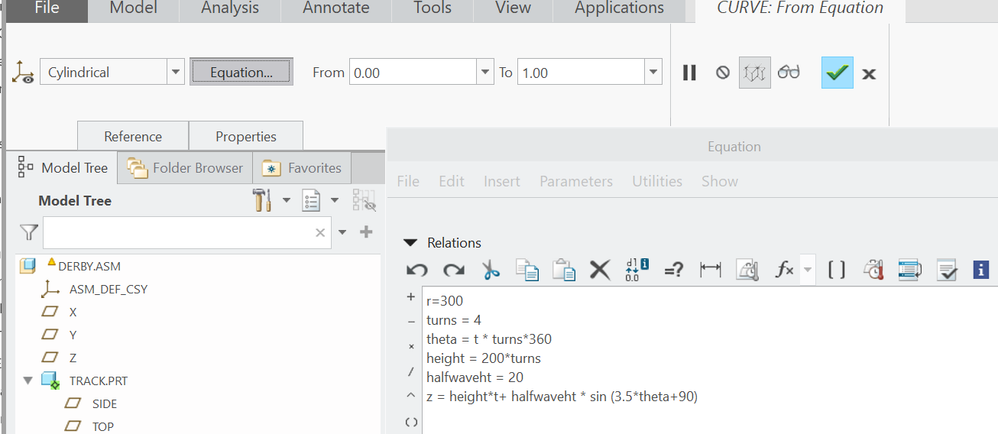Image resolution: width=998 pixels, height=434 pixels.
Task: Toggle the glasses preview mode icon
Action: point(790,73)
